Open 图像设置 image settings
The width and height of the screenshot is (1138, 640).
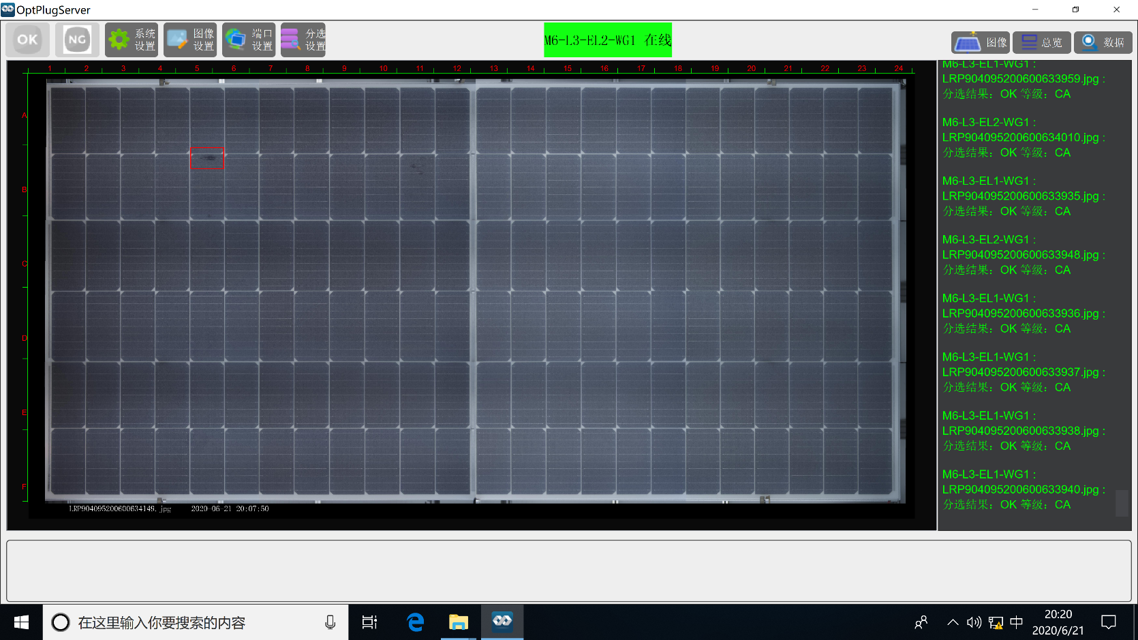pyautogui.click(x=190, y=40)
